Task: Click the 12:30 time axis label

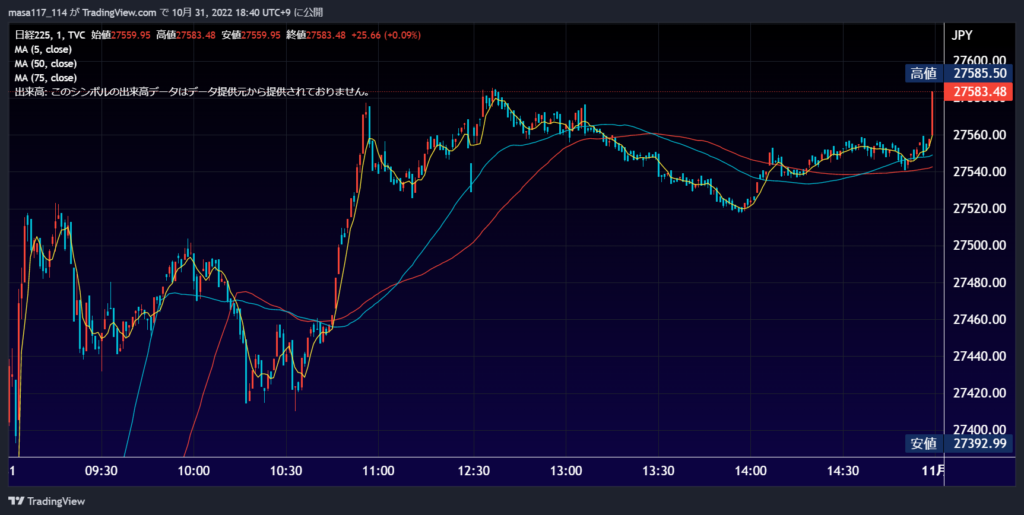Action: point(473,471)
